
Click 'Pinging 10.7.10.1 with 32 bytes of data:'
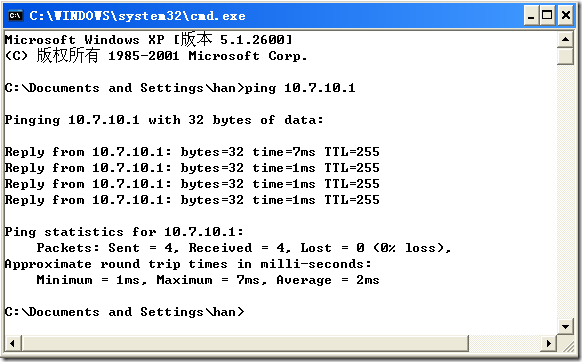[x=164, y=120]
